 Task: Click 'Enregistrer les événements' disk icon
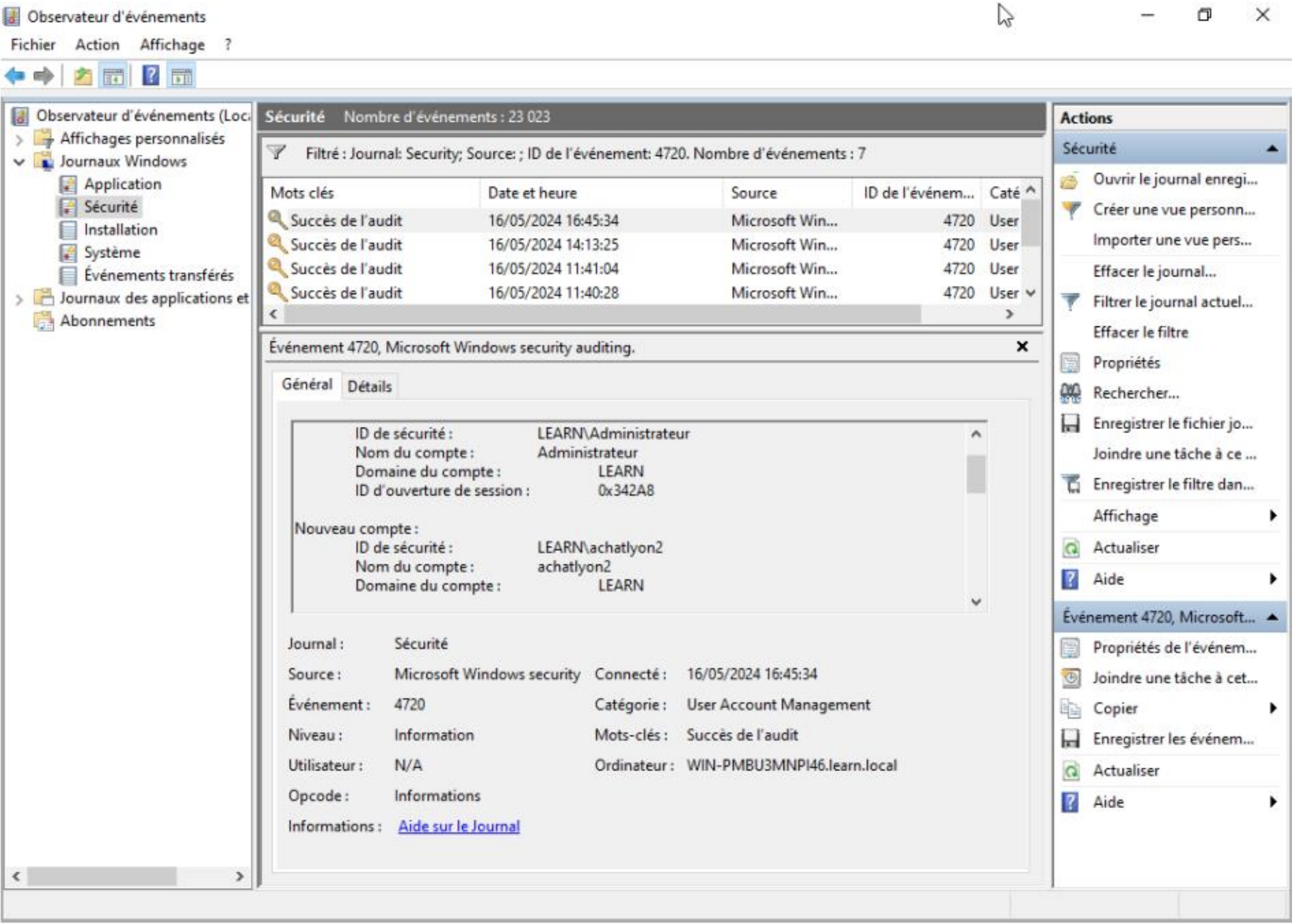pos(1071,739)
